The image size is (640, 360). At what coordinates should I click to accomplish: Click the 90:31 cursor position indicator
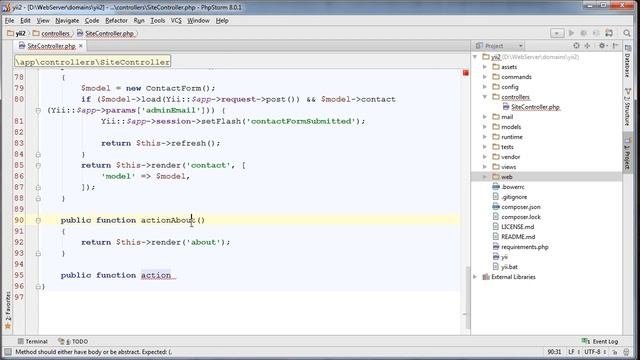coord(554,352)
